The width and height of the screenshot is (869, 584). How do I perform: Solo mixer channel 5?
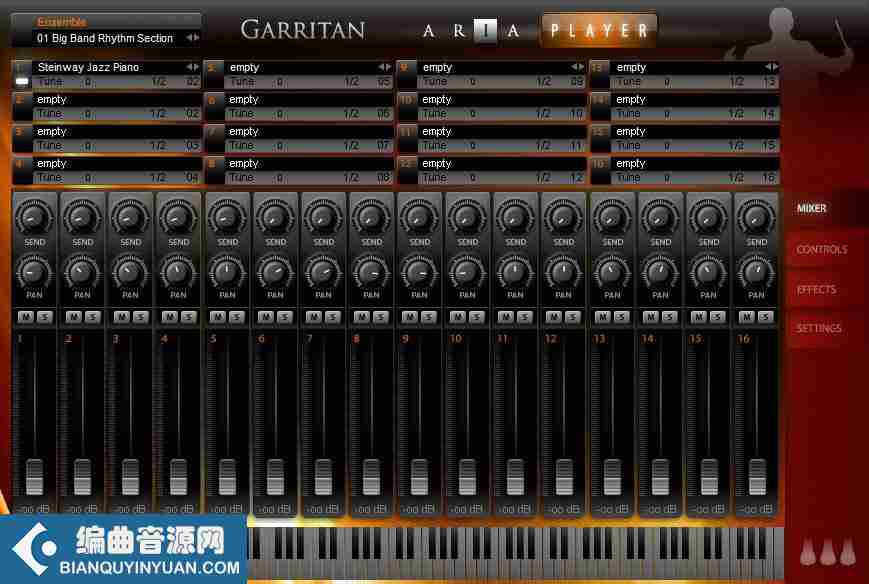(x=237, y=317)
